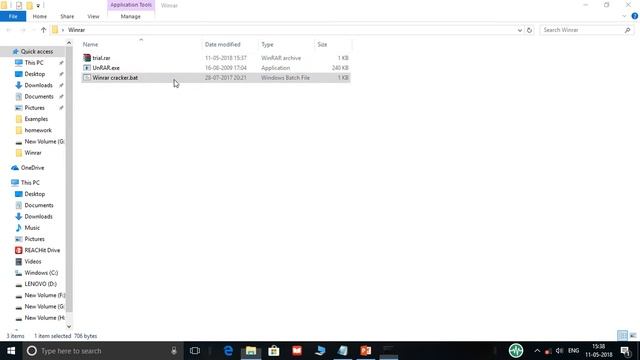The height and width of the screenshot is (360, 640).
Task: Open Music under This PC
Action: pos(32,228)
